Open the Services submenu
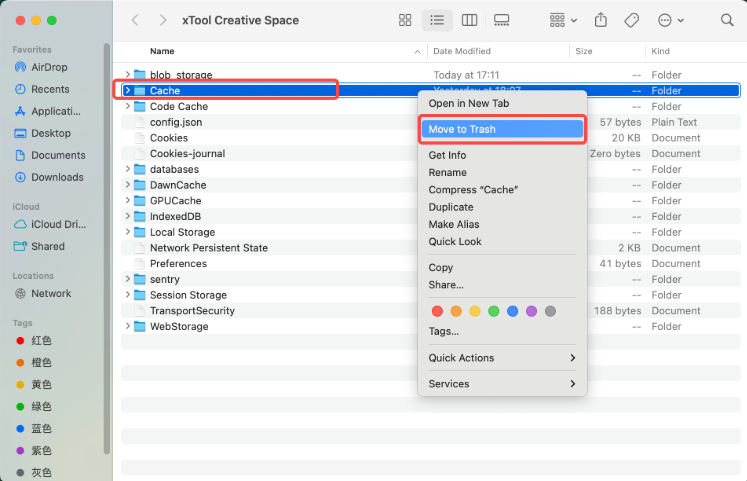The width and height of the screenshot is (747, 481). click(502, 383)
